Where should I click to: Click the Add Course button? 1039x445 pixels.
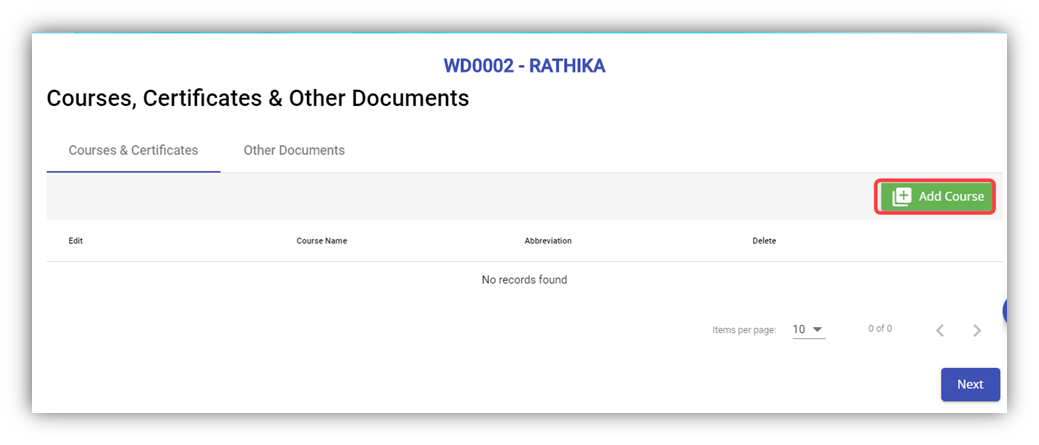(937, 197)
